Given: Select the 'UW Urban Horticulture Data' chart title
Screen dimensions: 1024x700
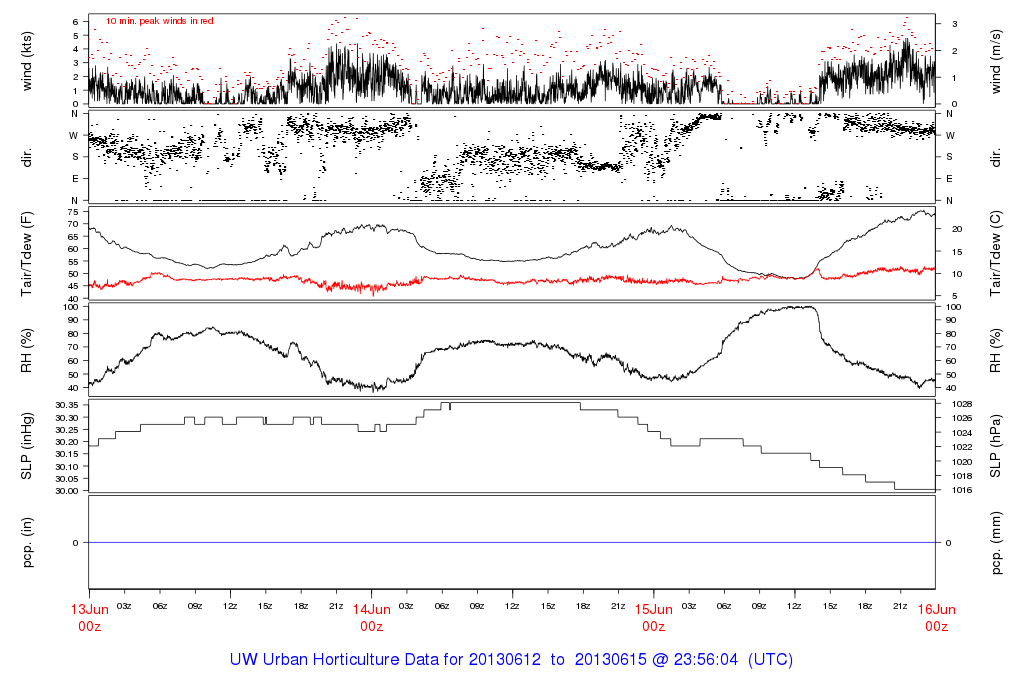Looking at the screenshot, I should 511,660.
